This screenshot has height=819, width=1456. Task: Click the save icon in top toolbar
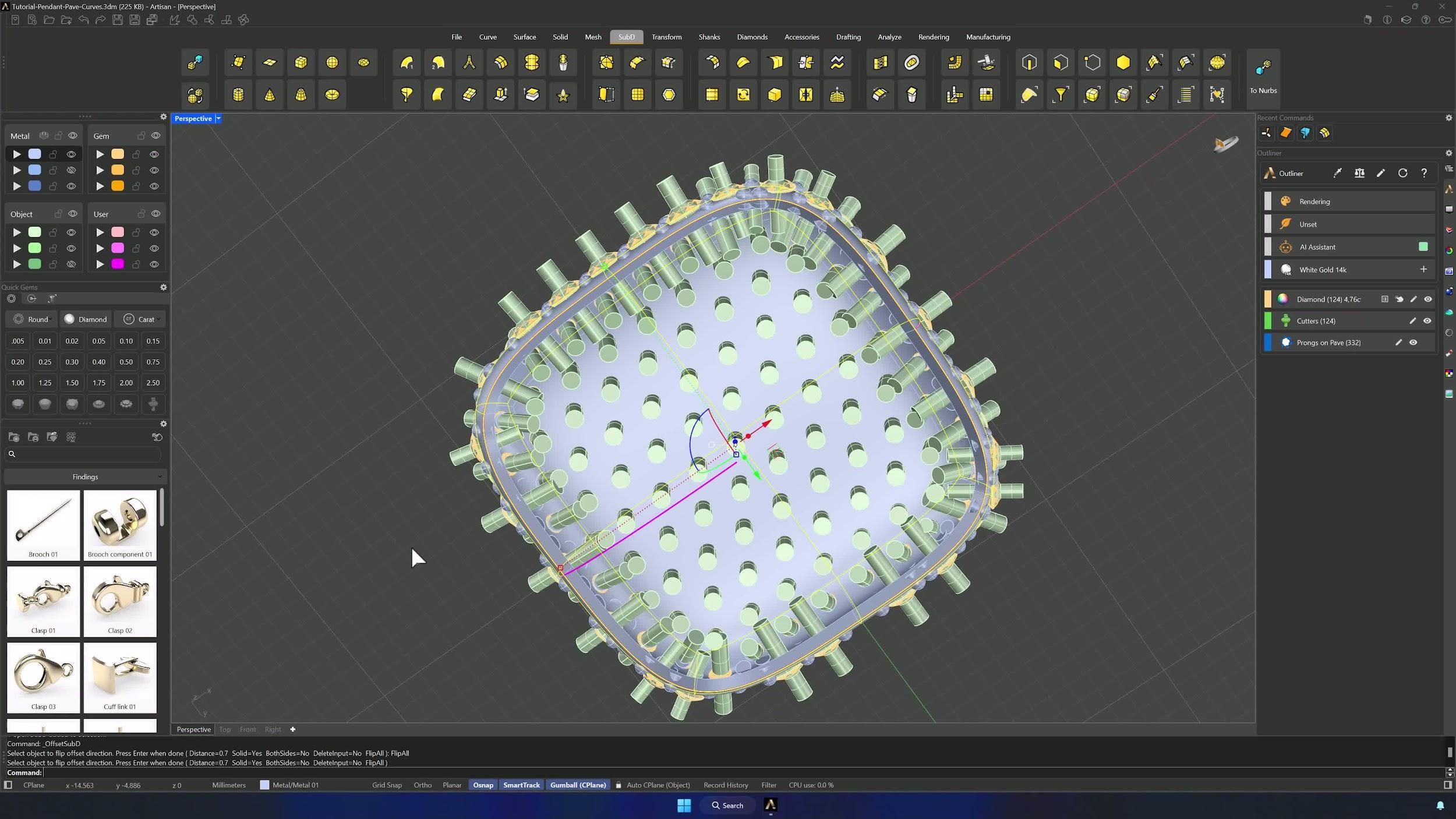(118, 20)
